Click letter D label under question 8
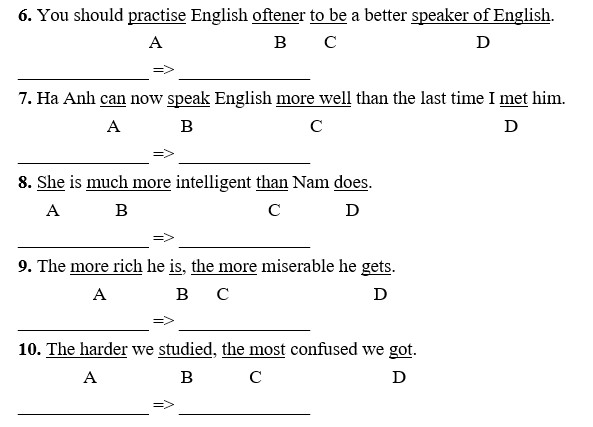Image resolution: width=593 pixels, height=427 pixels. pos(352,210)
